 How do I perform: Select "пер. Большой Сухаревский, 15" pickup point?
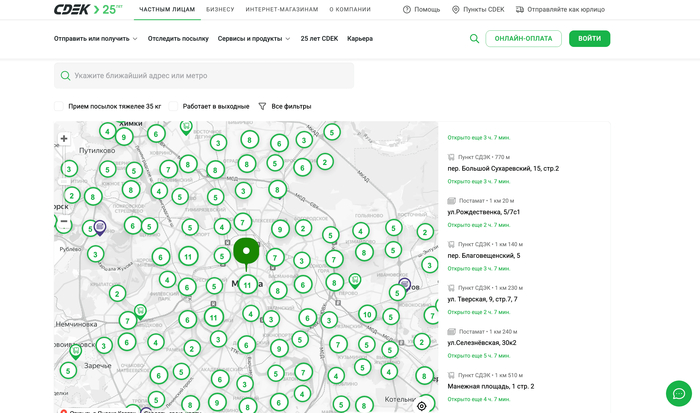coord(503,168)
